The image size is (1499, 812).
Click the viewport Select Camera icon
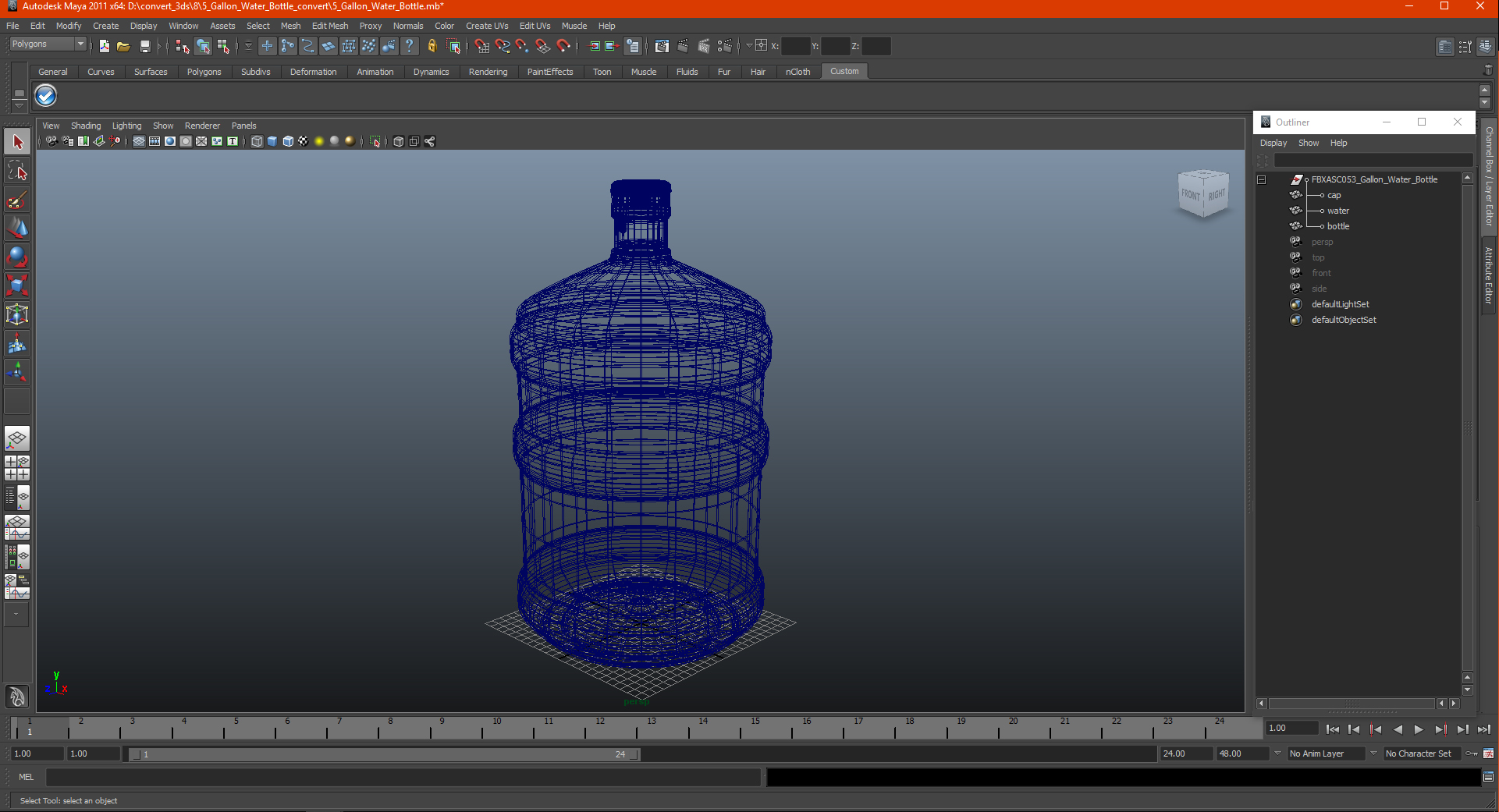(52, 141)
